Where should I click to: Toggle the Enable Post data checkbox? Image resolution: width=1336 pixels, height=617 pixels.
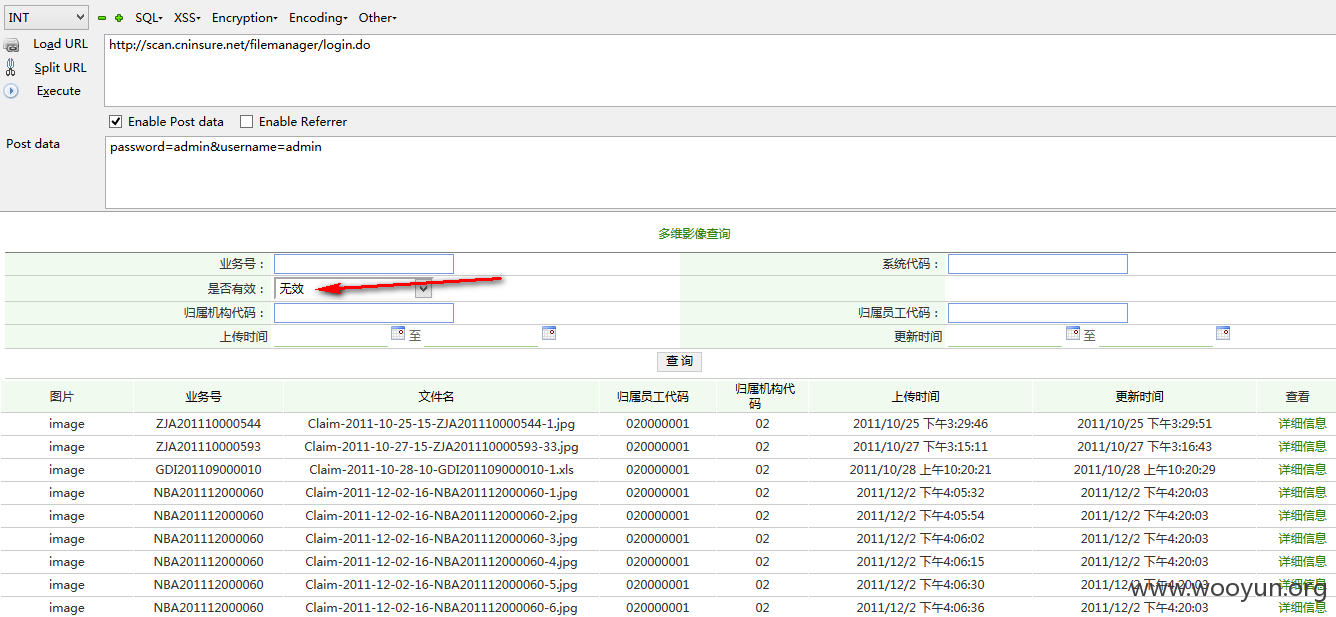coord(116,122)
